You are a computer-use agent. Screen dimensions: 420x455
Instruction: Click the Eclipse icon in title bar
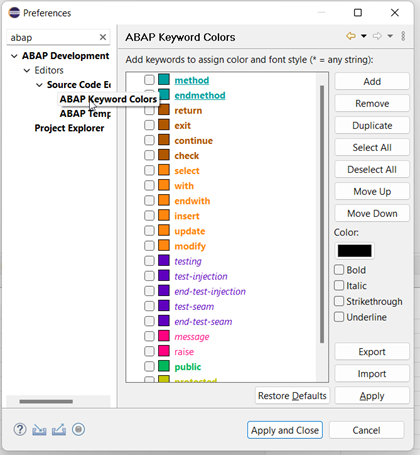[x=14, y=13]
